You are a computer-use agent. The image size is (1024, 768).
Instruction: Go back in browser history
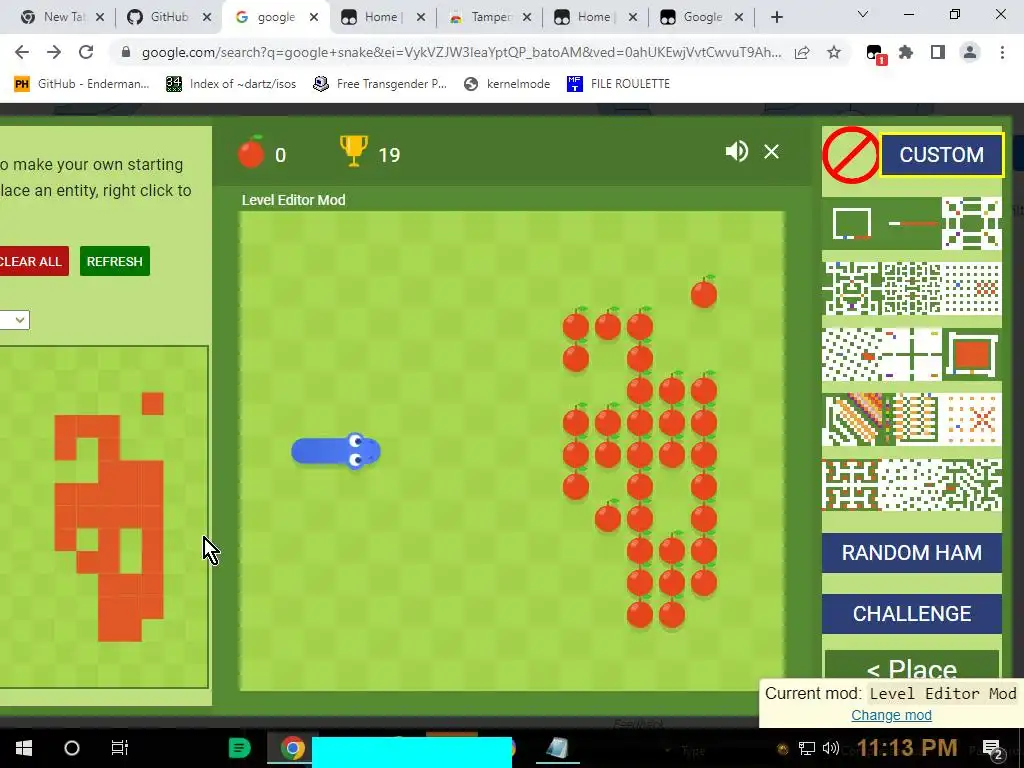[22, 52]
